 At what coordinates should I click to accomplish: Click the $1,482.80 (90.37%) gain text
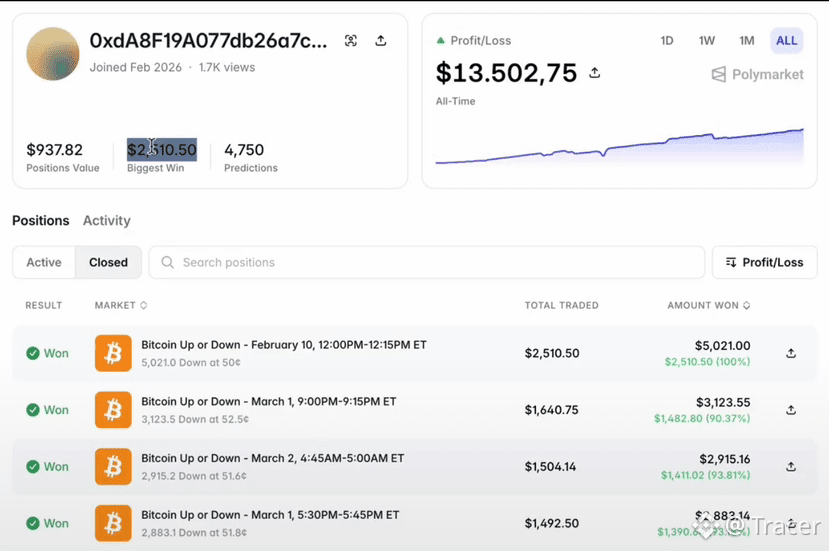pos(702,418)
